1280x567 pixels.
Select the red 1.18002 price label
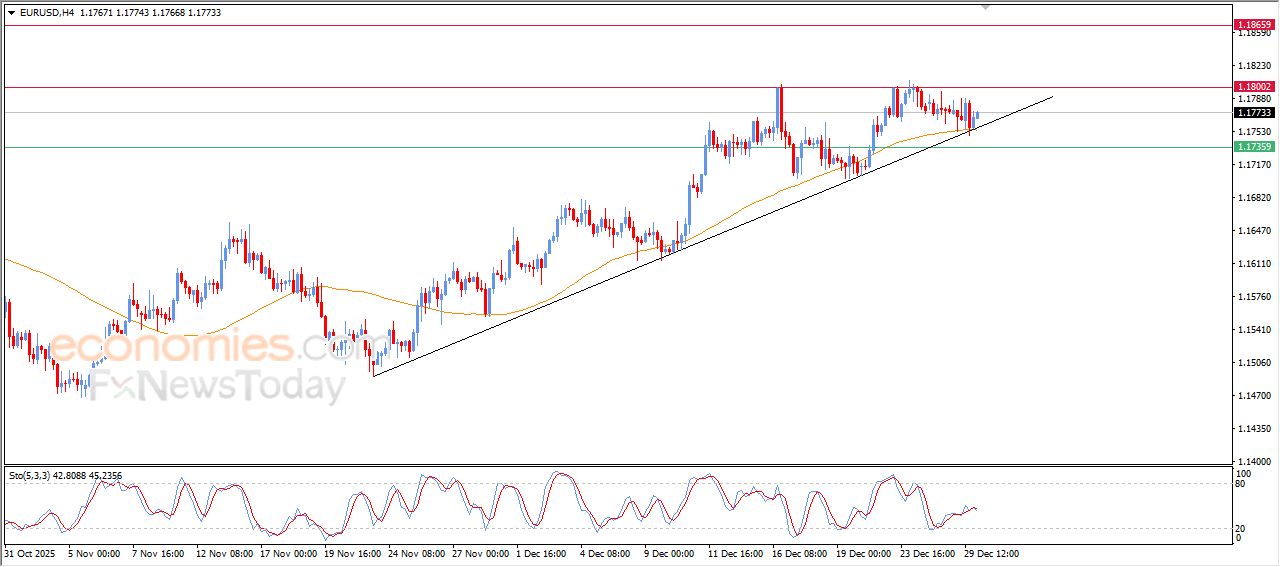coord(1254,87)
